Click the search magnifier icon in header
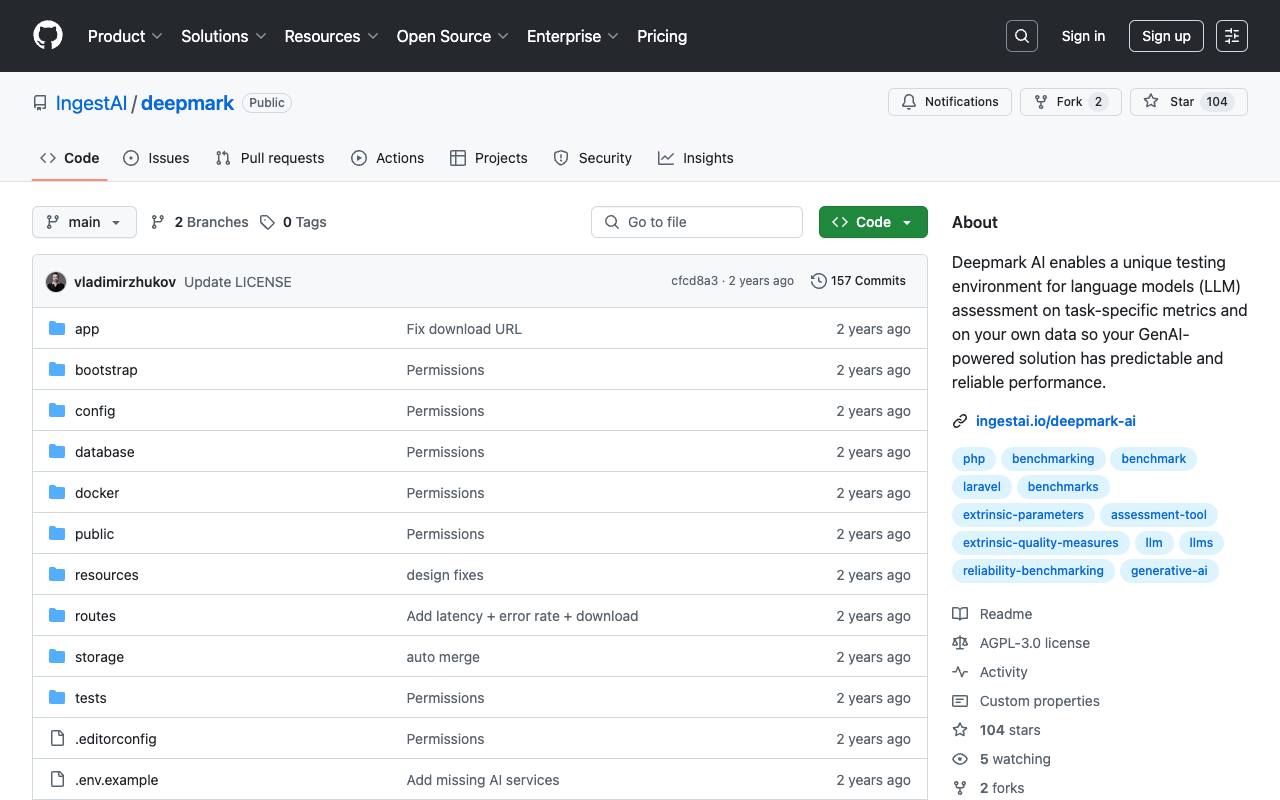Screen dimensions: 1280x800 (x=1022, y=36)
